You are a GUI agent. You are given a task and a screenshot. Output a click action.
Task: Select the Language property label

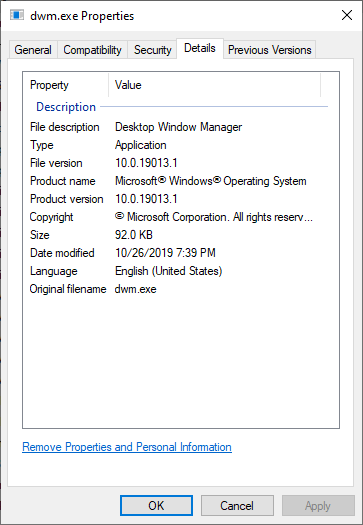click(x=54, y=271)
